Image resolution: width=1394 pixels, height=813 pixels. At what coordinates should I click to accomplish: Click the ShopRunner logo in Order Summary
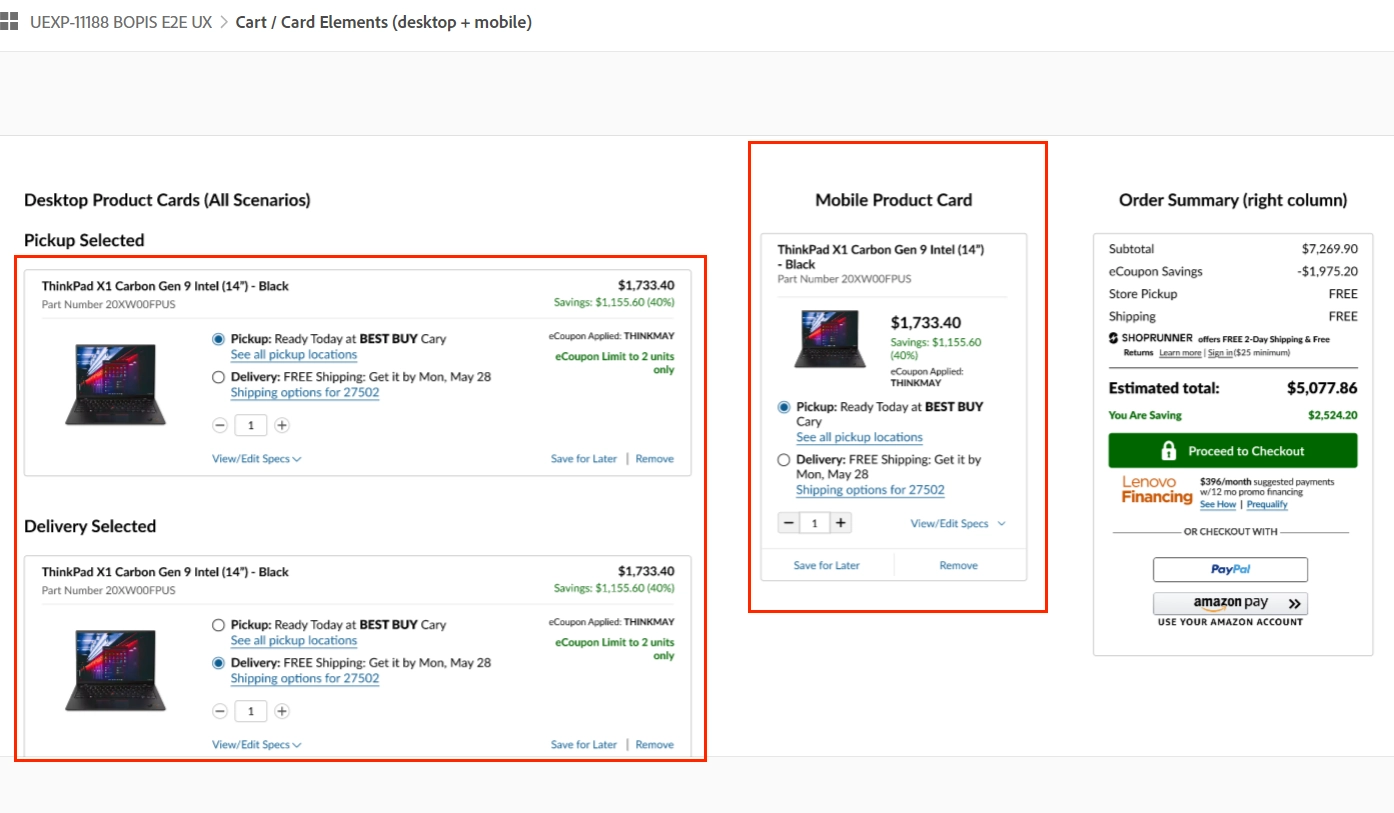[1151, 338]
